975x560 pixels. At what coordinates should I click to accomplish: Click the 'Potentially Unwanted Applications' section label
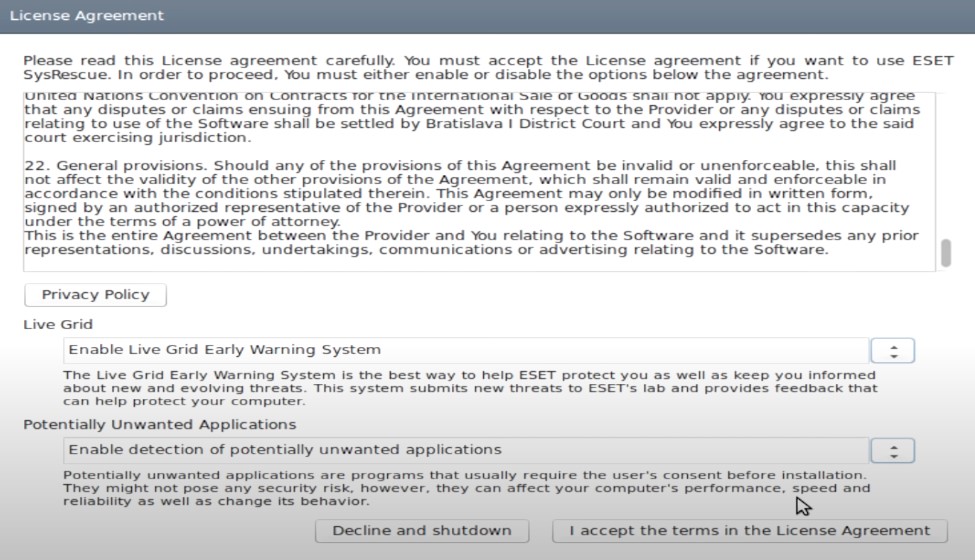160,425
